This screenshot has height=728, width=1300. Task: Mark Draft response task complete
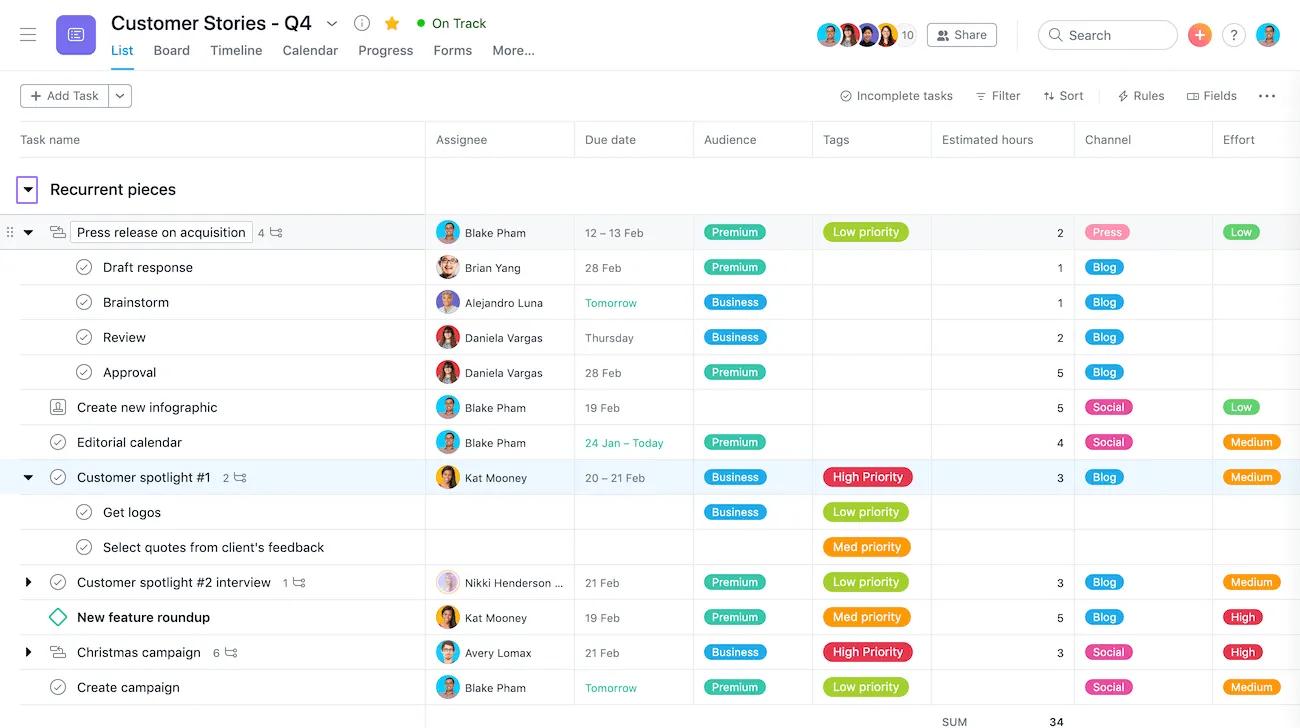coord(84,267)
